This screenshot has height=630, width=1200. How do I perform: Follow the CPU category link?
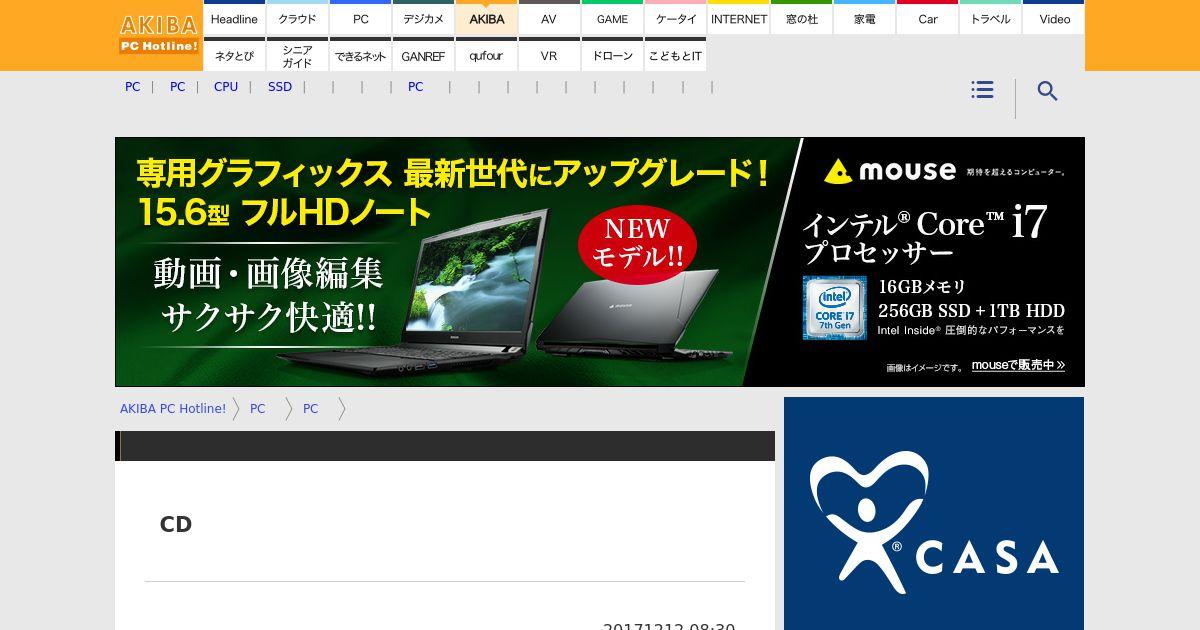[226, 87]
